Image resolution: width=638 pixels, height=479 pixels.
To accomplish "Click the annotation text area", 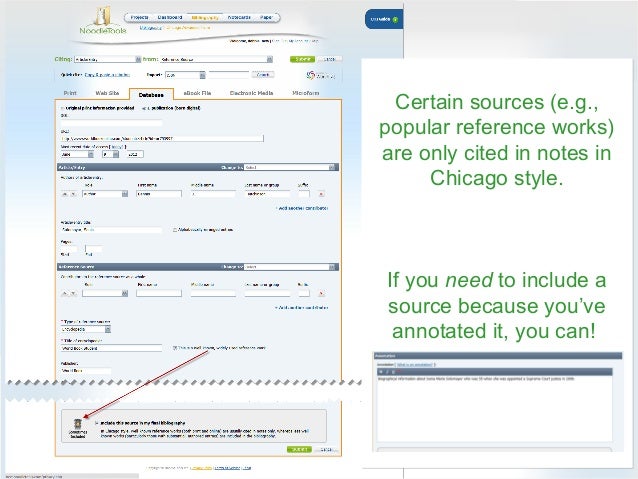I will pyautogui.click(x=494, y=408).
